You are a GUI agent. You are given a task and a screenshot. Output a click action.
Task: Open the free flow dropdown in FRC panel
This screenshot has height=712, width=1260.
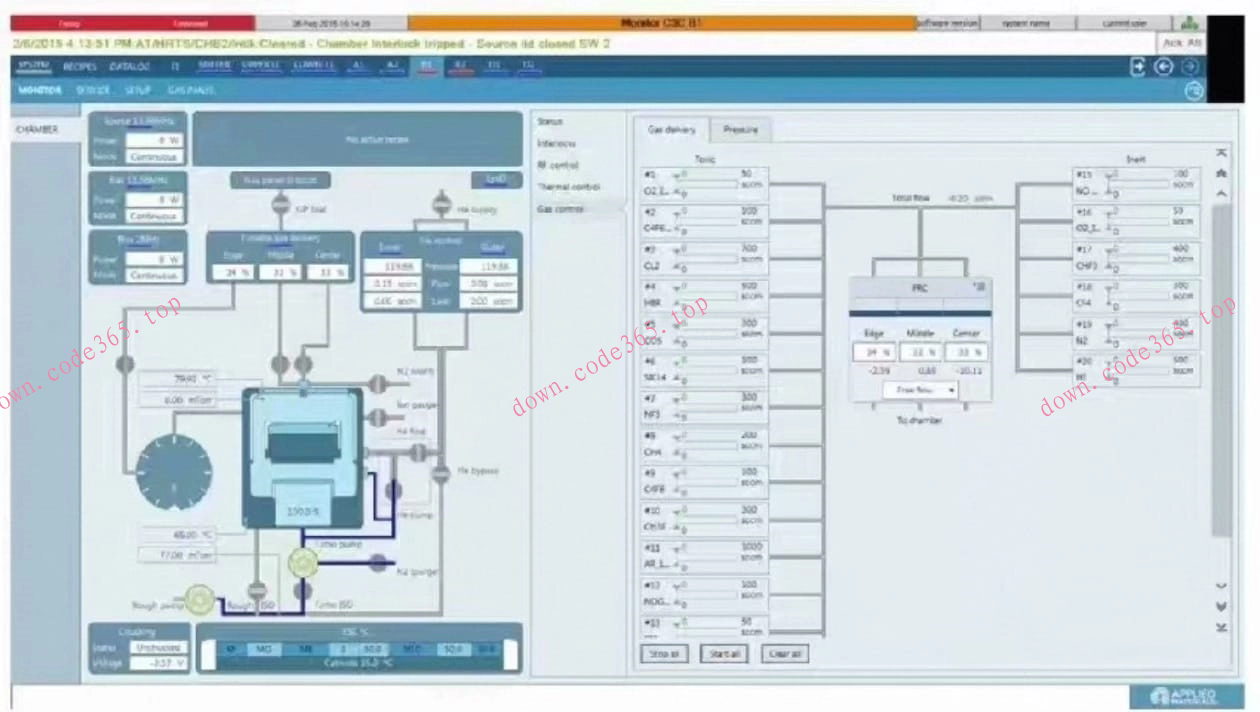[x=920, y=390]
